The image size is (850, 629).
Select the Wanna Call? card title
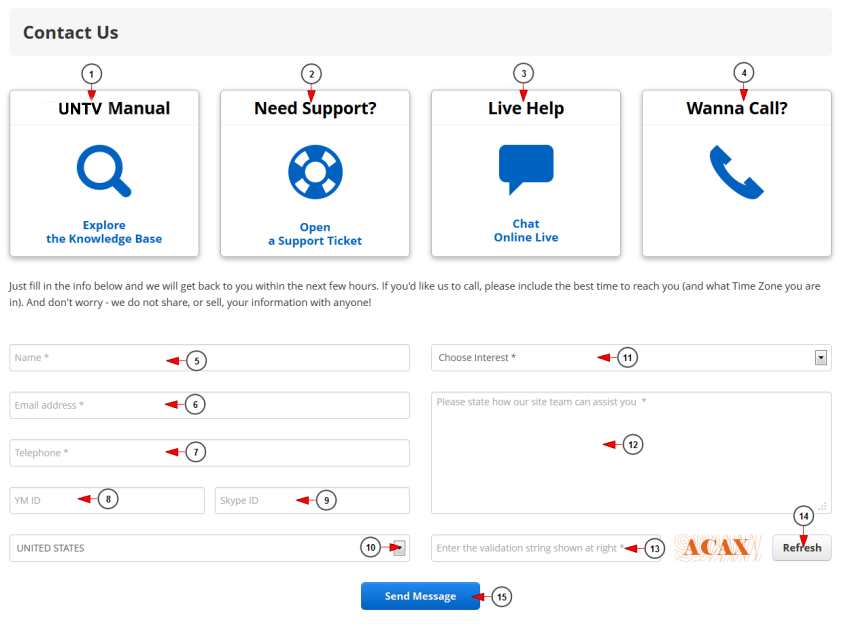736,109
